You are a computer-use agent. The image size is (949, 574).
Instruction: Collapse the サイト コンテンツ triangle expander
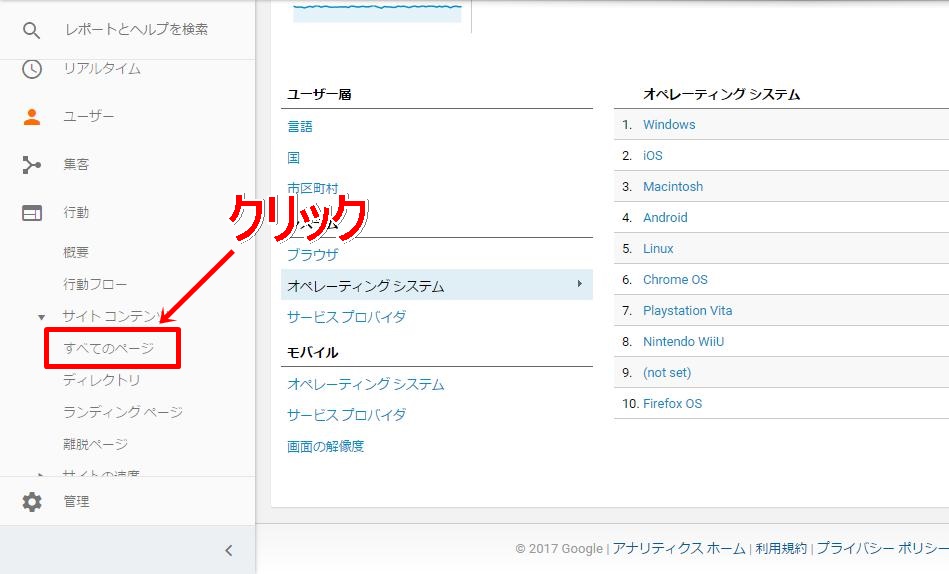41,317
